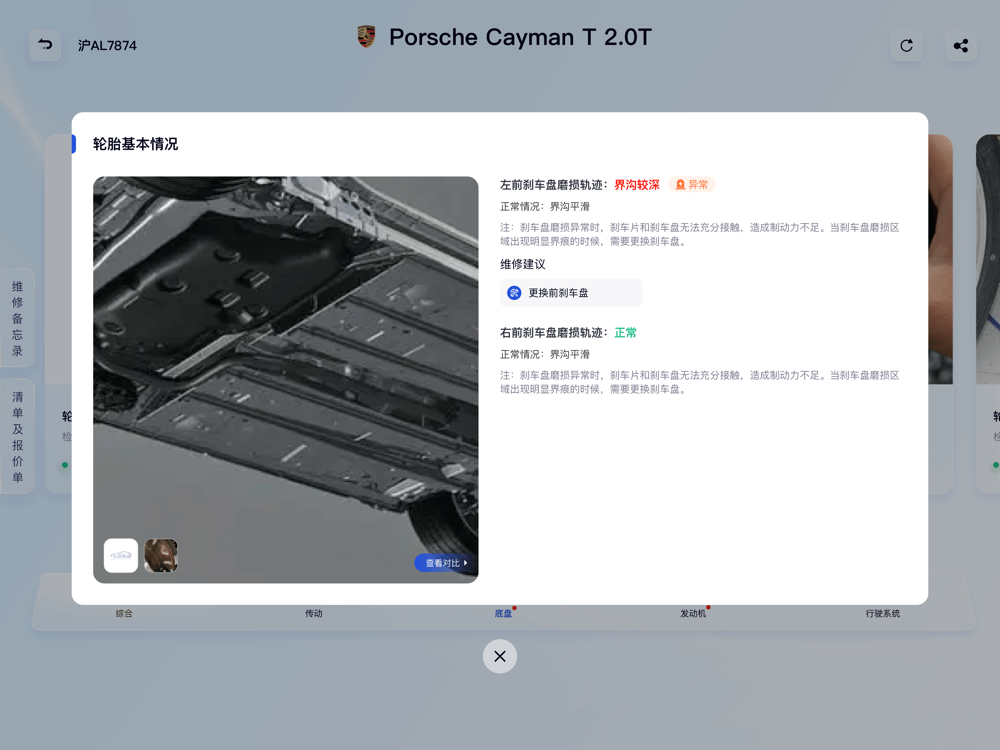Select the brake disc photo thumbnail

click(x=161, y=555)
